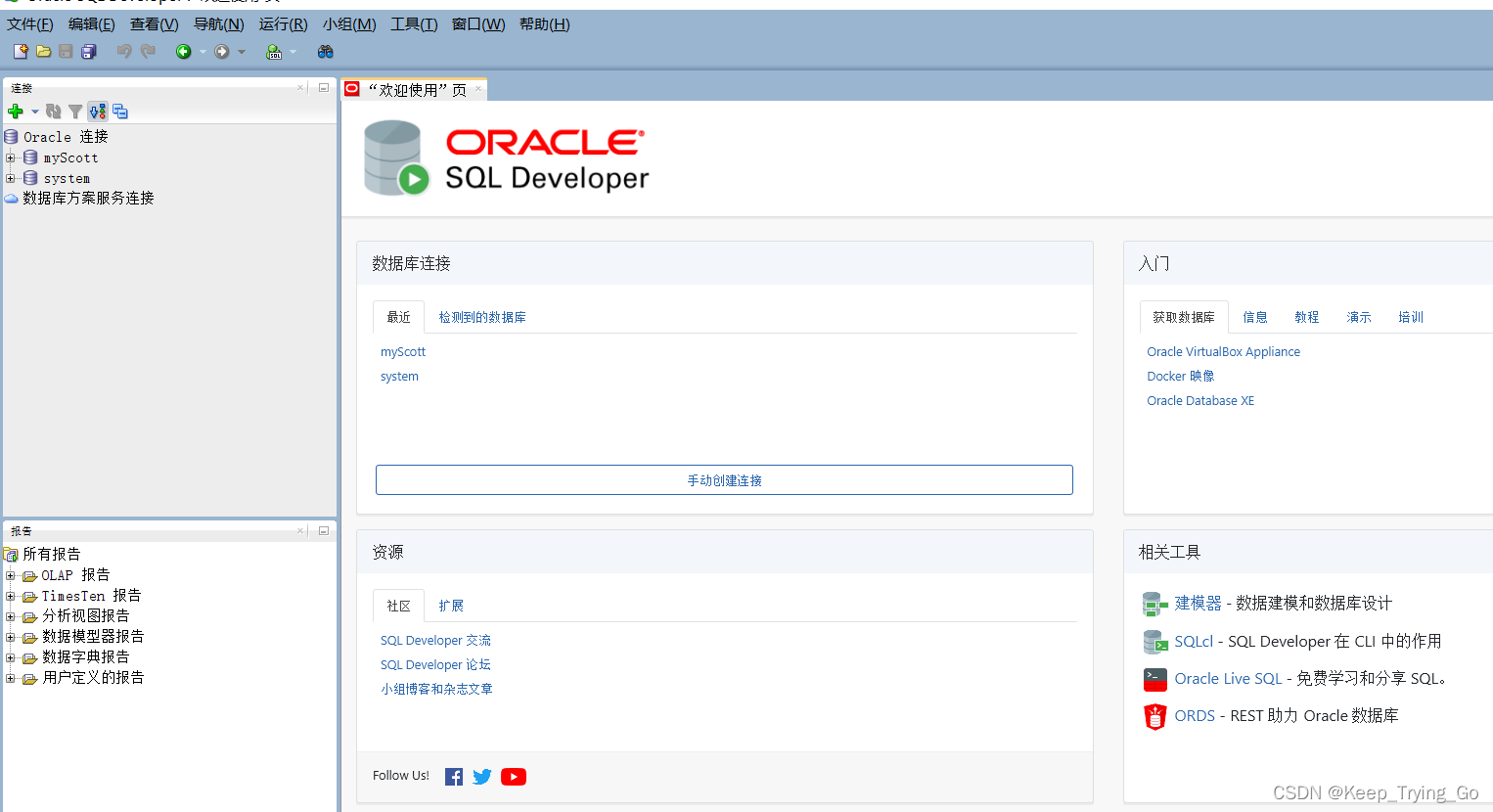Close the Reports (报告) panel tab
The width and height of the screenshot is (1493, 812).
coord(300,530)
